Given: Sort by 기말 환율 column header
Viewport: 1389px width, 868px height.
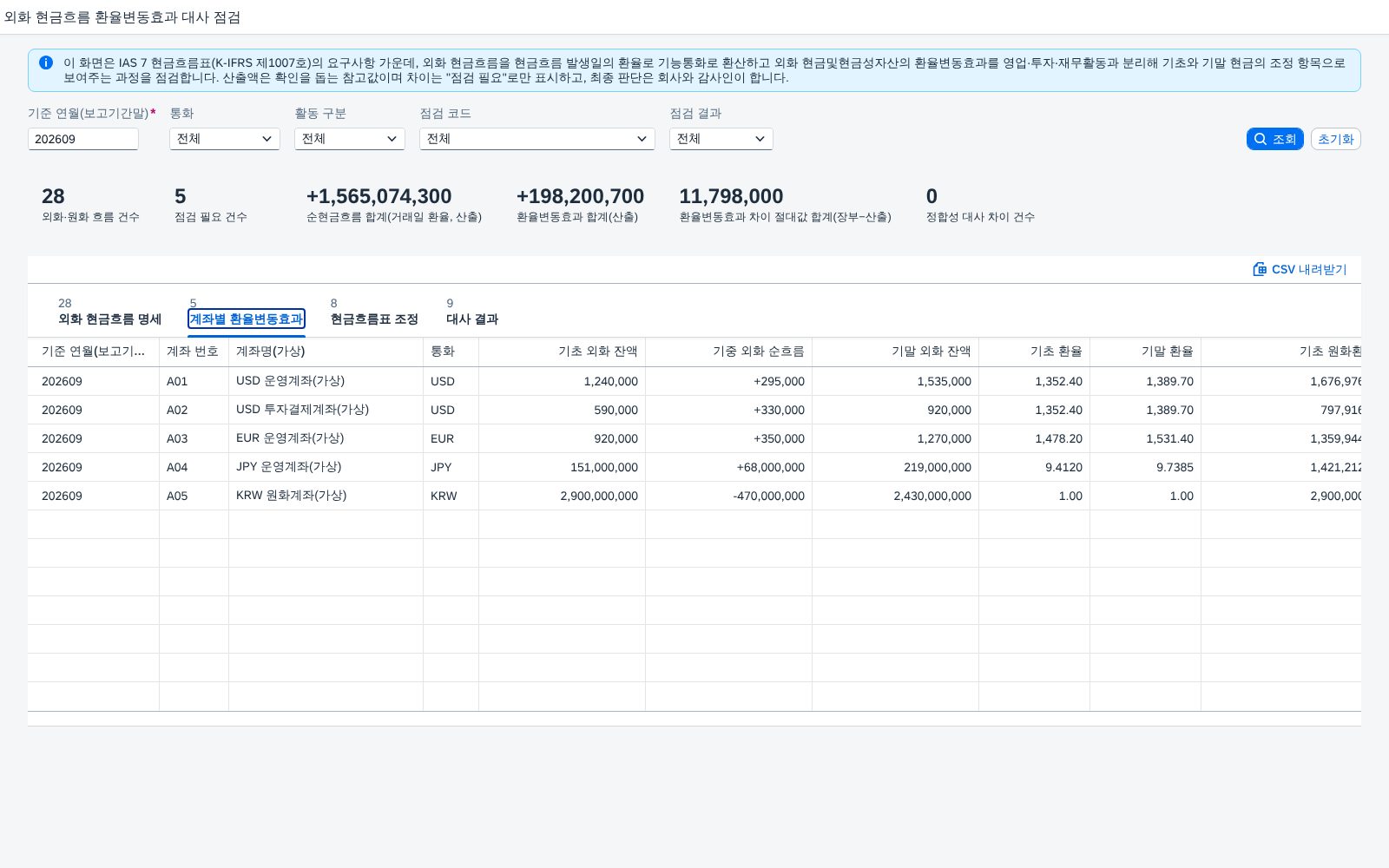Looking at the screenshot, I should coord(1145,352).
